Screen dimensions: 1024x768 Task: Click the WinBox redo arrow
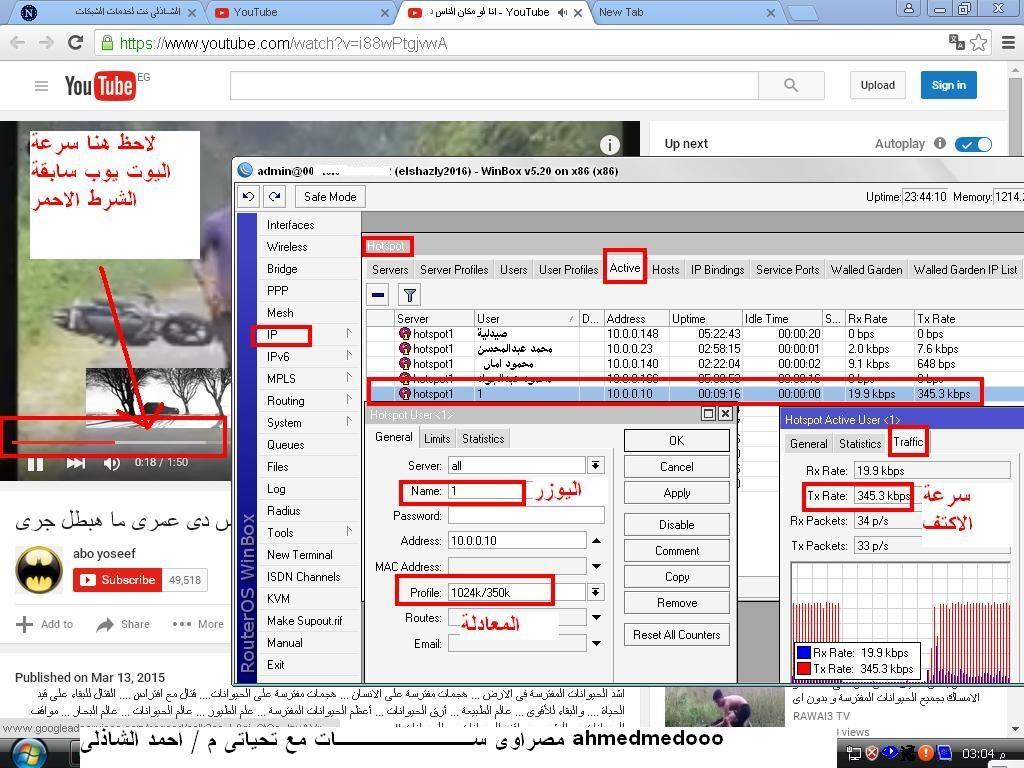coord(274,196)
